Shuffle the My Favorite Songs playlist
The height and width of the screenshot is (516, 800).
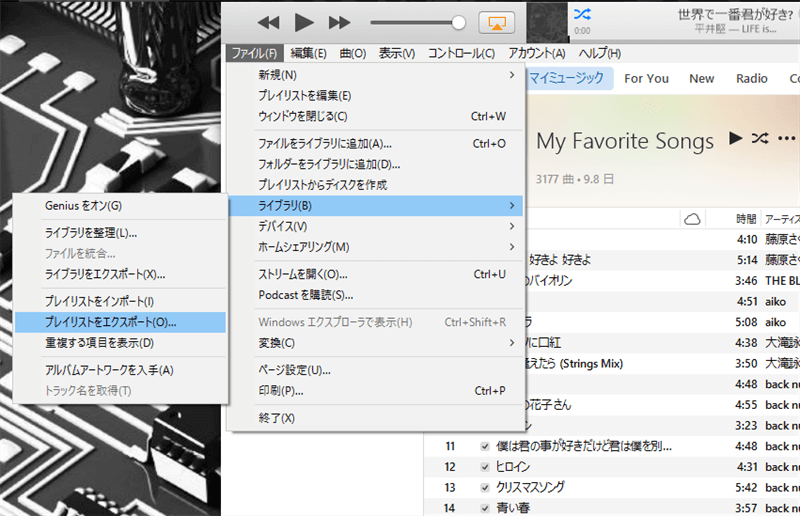(x=760, y=138)
